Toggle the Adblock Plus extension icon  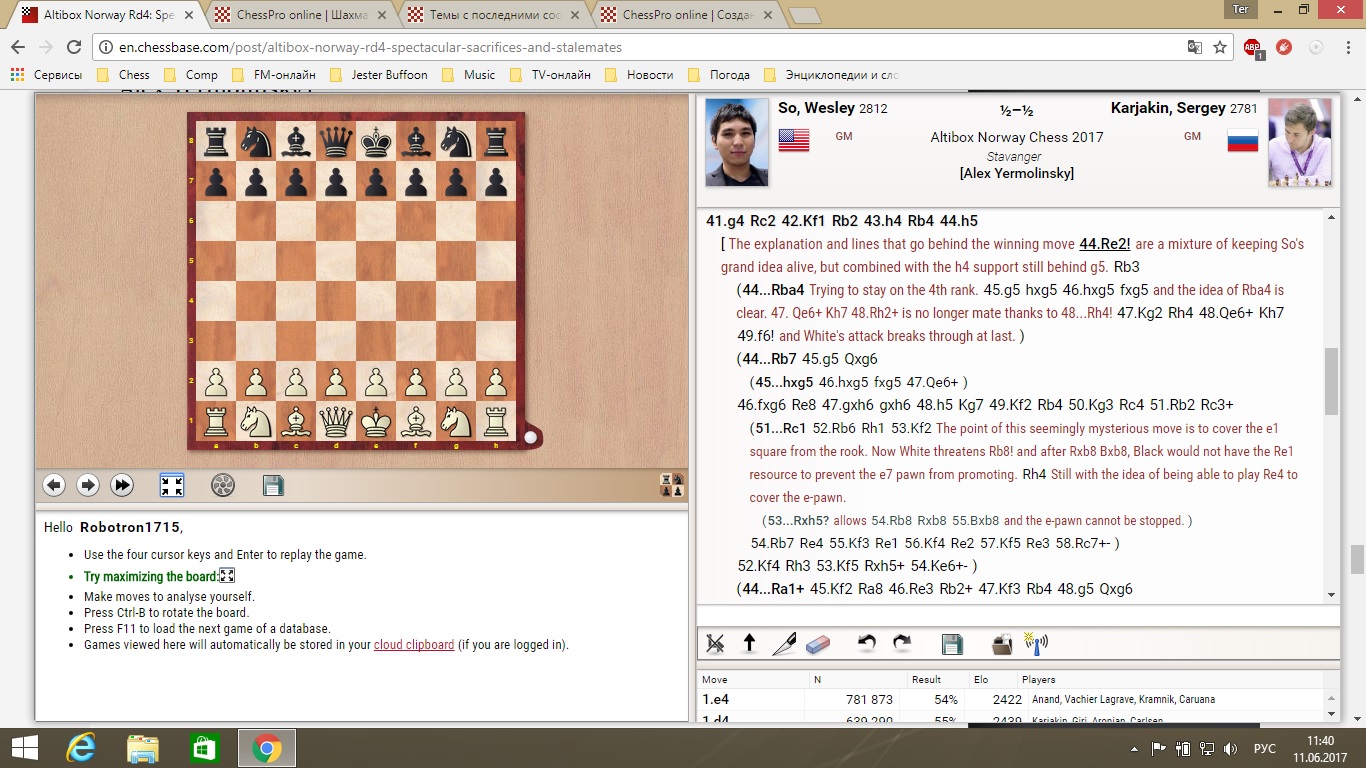point(1252,47)
